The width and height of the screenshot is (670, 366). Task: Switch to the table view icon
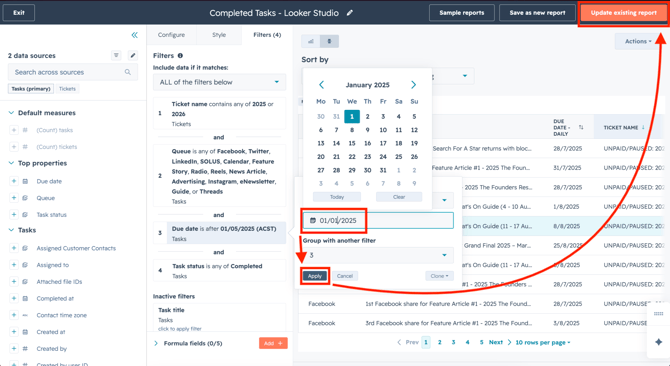tap(329, 41)
